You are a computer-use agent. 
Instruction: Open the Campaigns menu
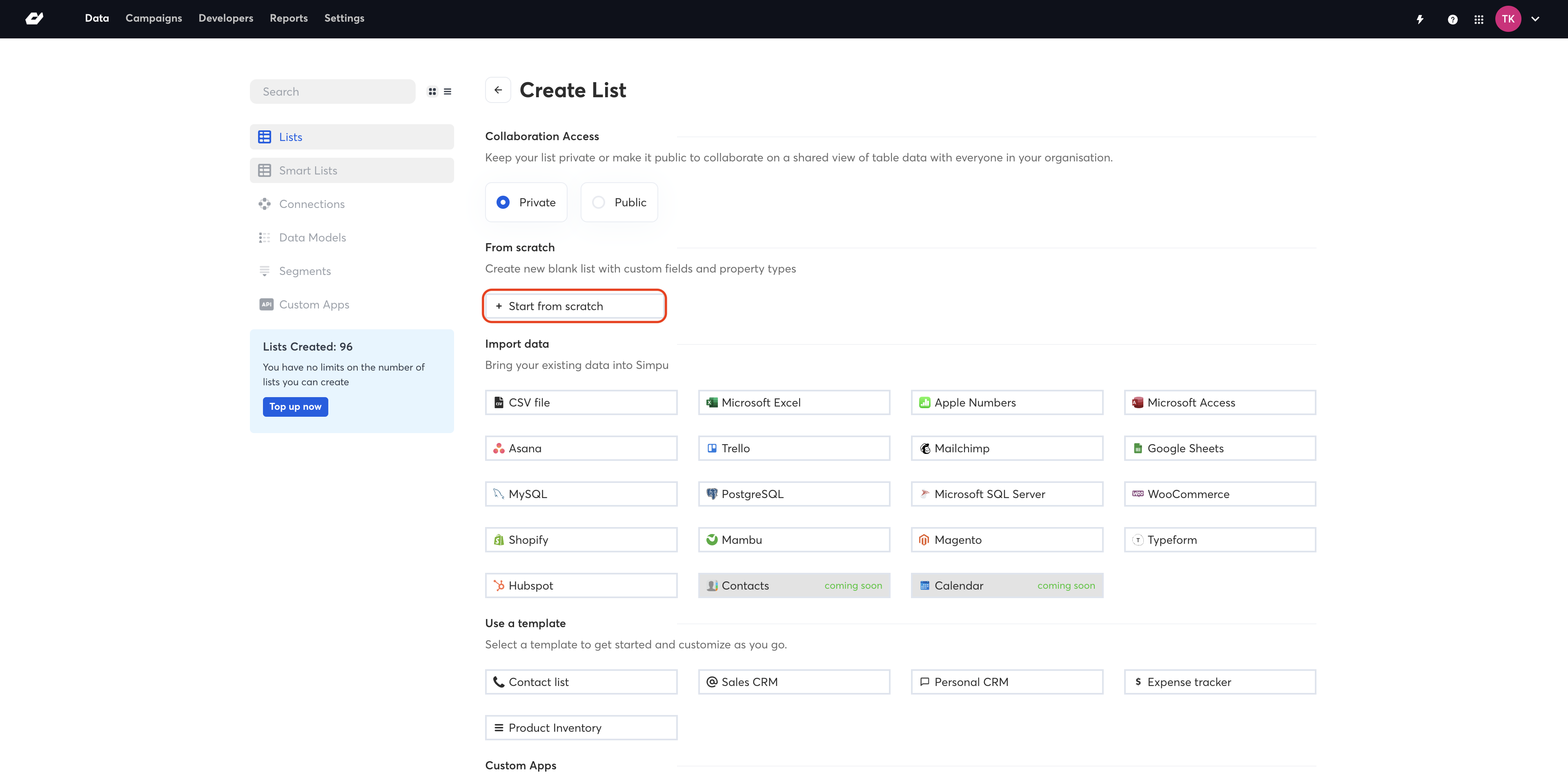(154, 18)
